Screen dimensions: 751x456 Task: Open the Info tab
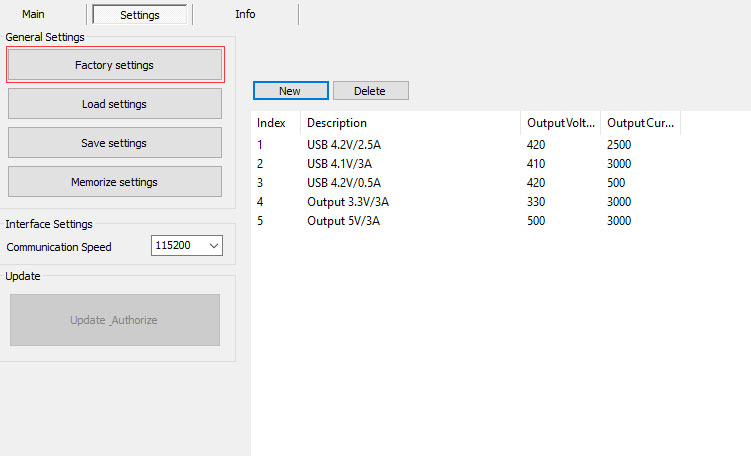coord(245,14)
